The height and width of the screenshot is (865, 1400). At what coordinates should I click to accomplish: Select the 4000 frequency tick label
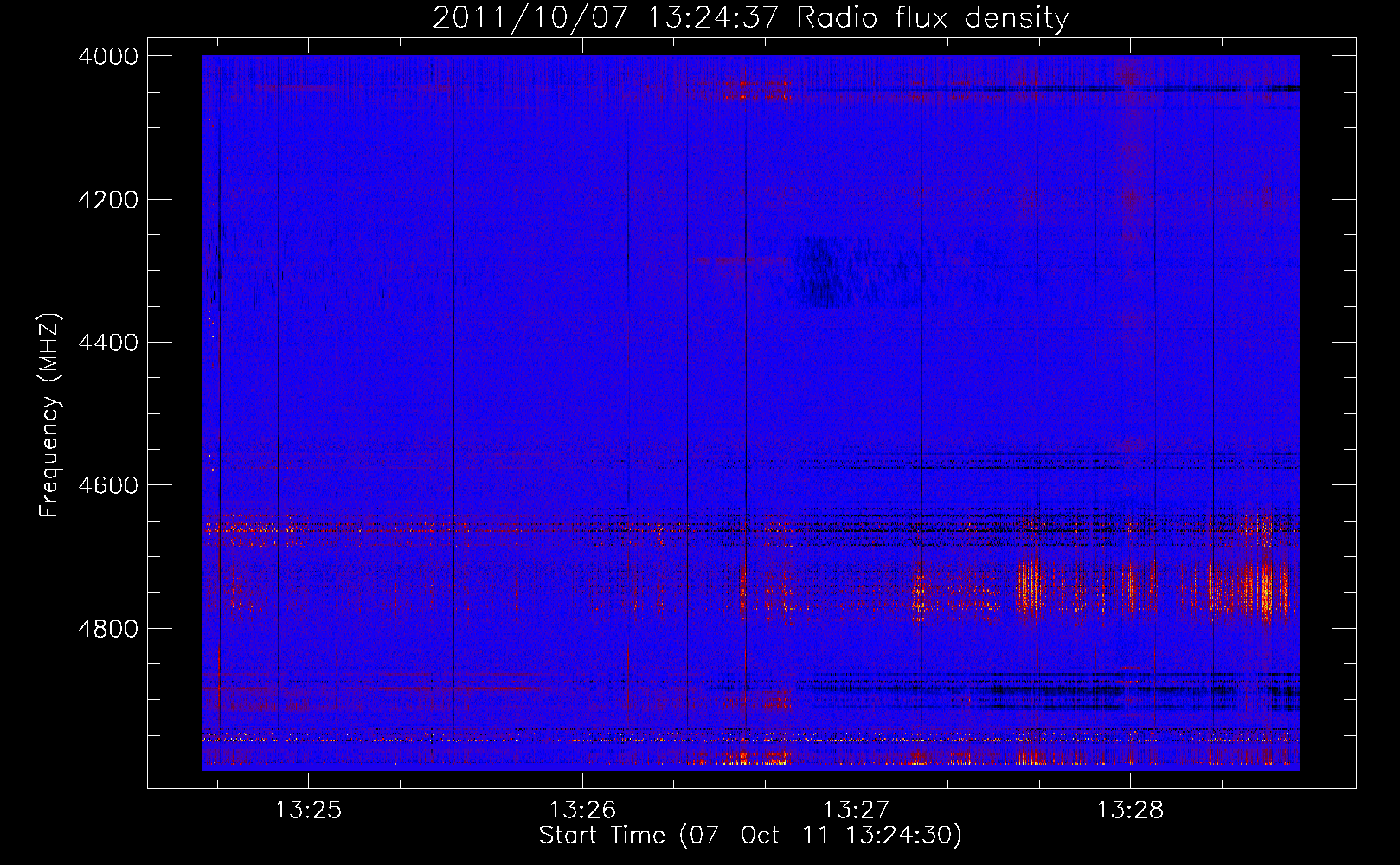click(108, 56)
